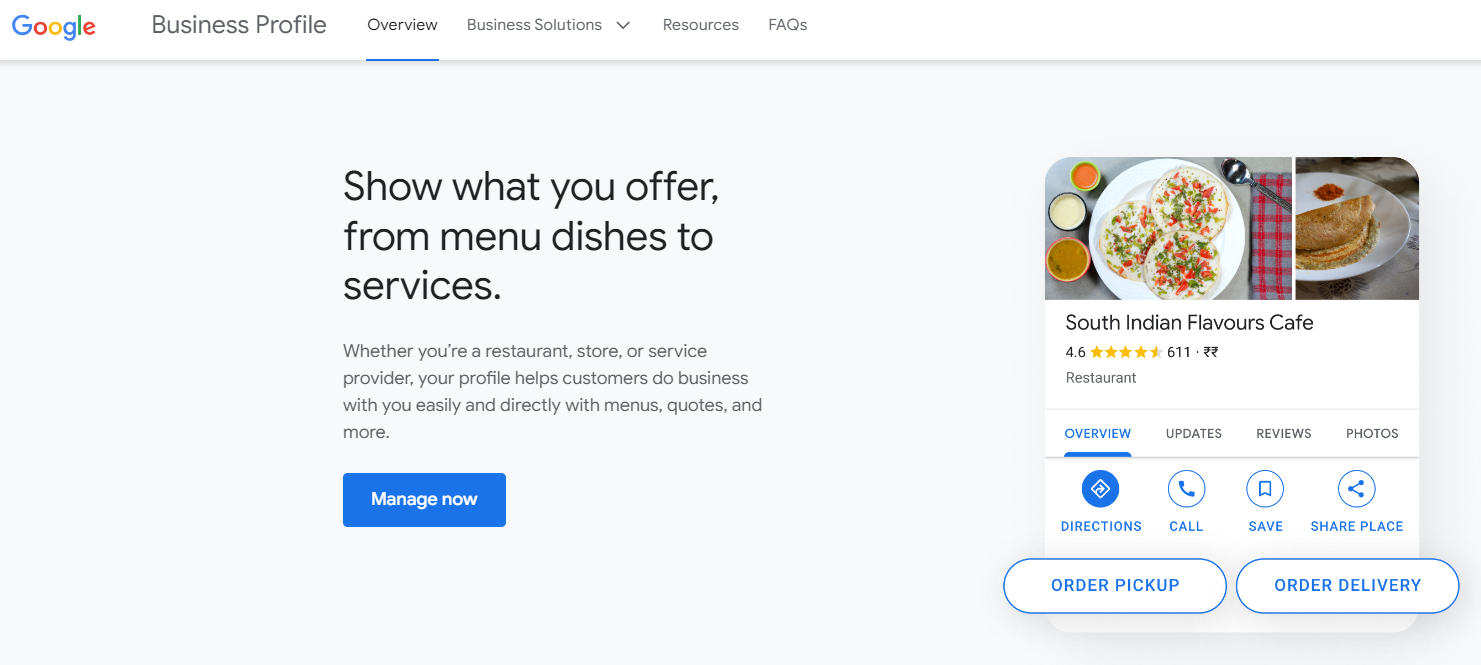The image size is (1481, 665).
Task: Switch to the REVIEWS tab
Action: [1283, 433]
